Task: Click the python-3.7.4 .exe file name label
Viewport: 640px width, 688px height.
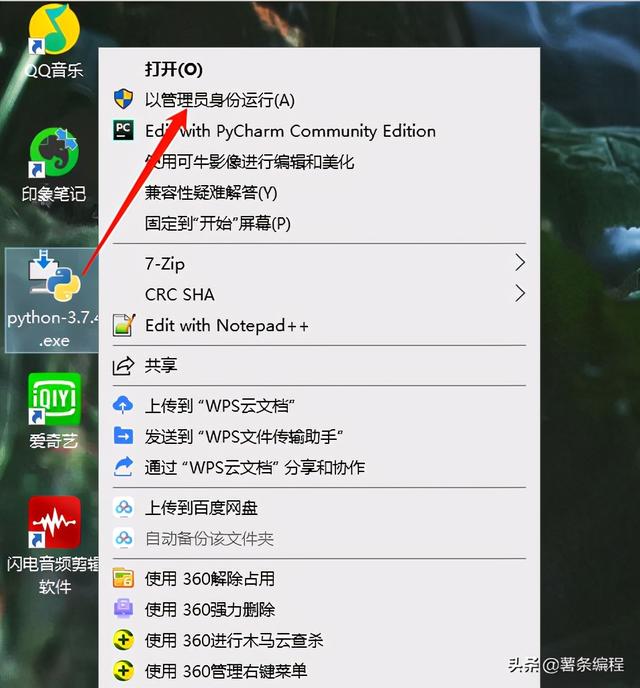Action: pyautogui.click(x=54, y=329)
